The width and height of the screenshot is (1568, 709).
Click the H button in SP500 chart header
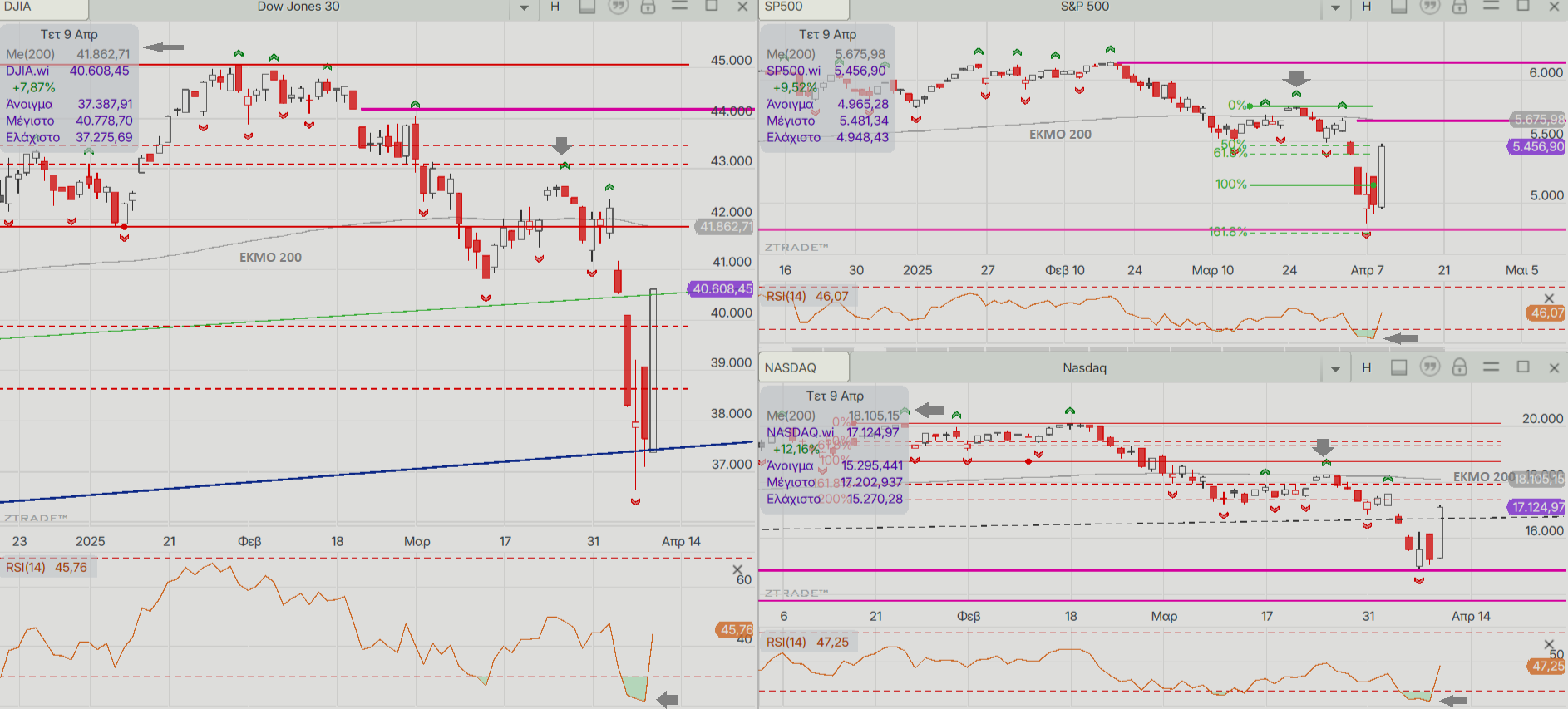pyautogui.click(x=1366, y=7)
